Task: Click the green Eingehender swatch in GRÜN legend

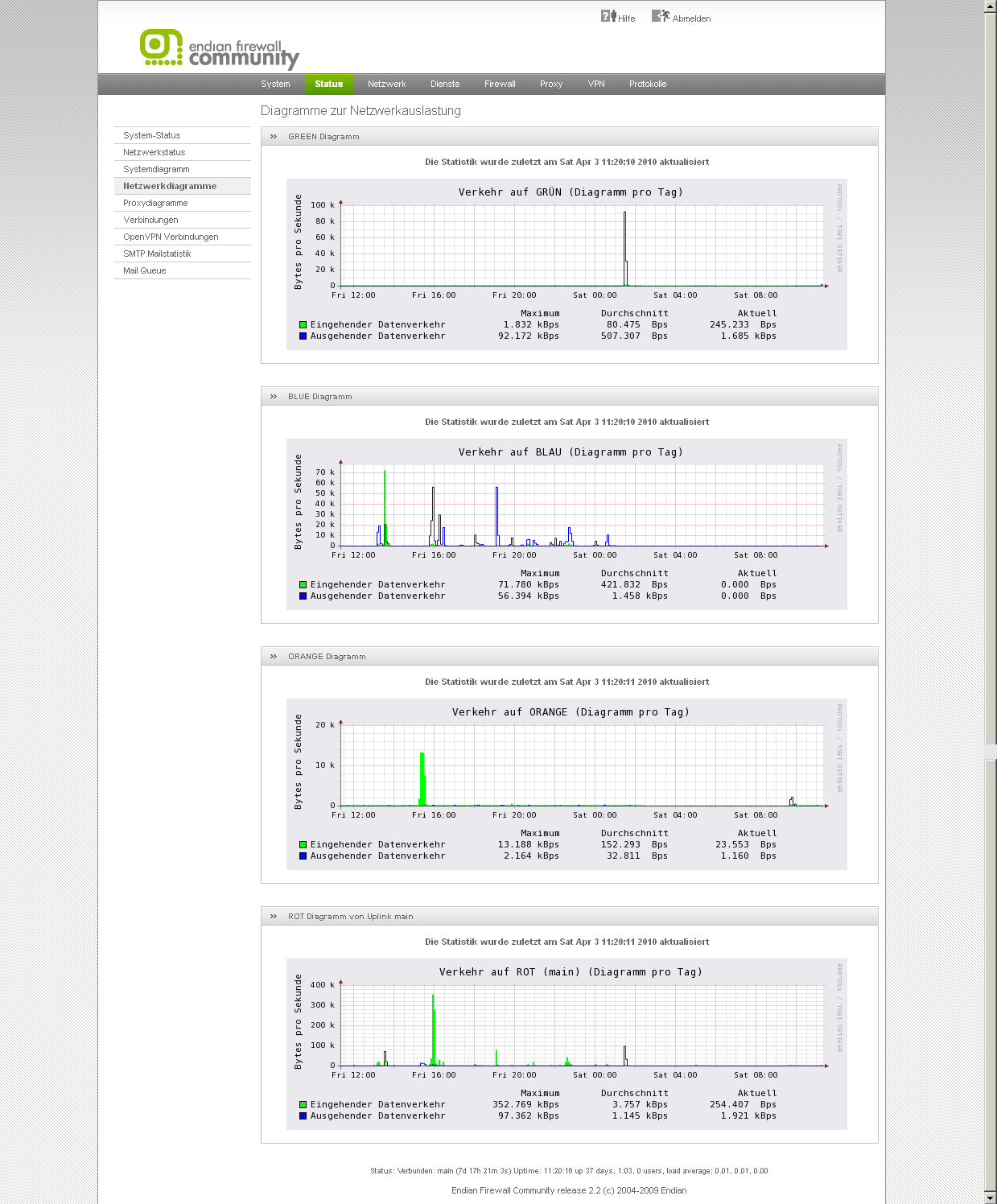Action: [x=303, y=325]
